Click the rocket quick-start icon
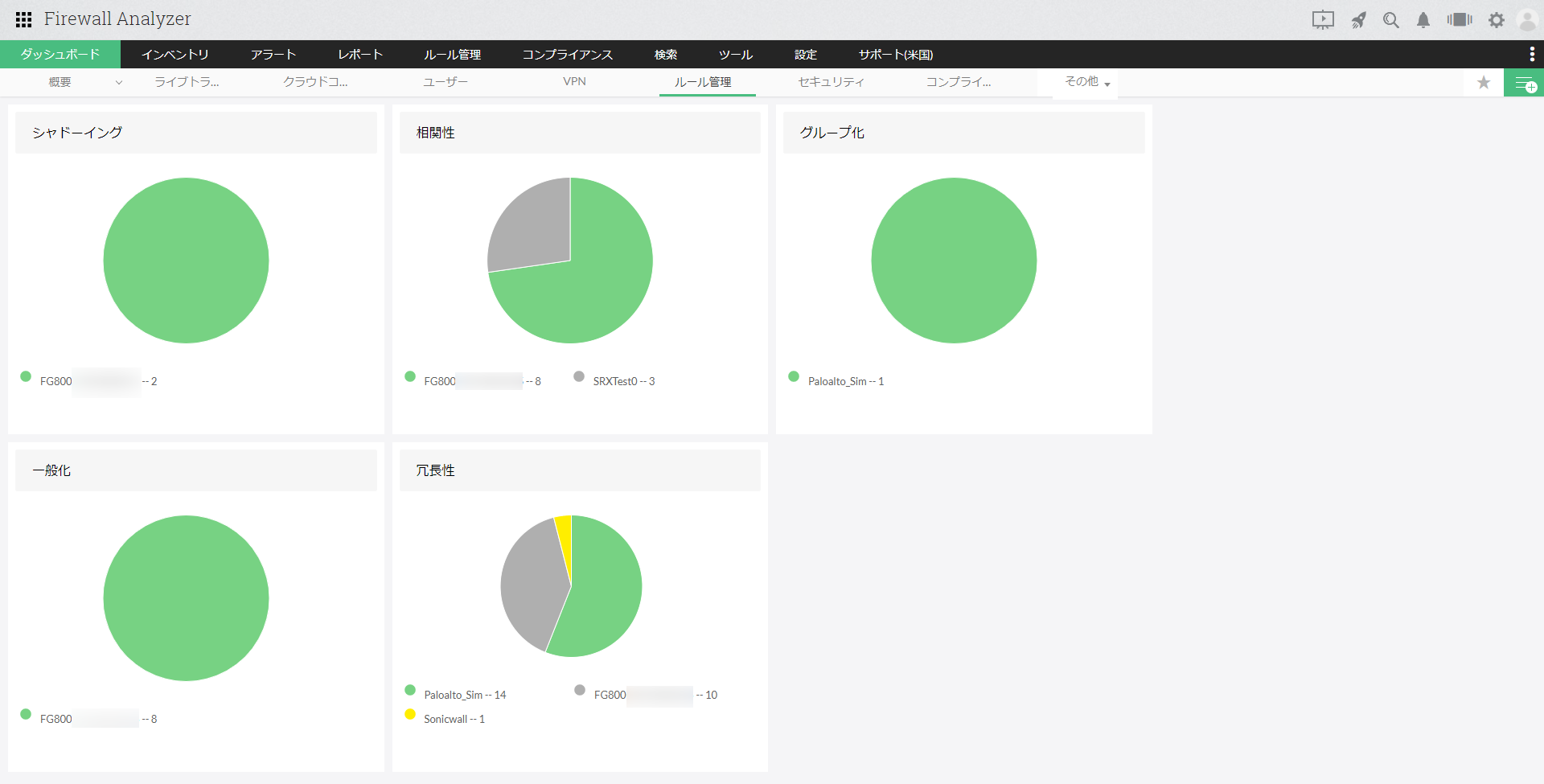This screenshot has width=1544, height=784. click(x=1359, y=20)
